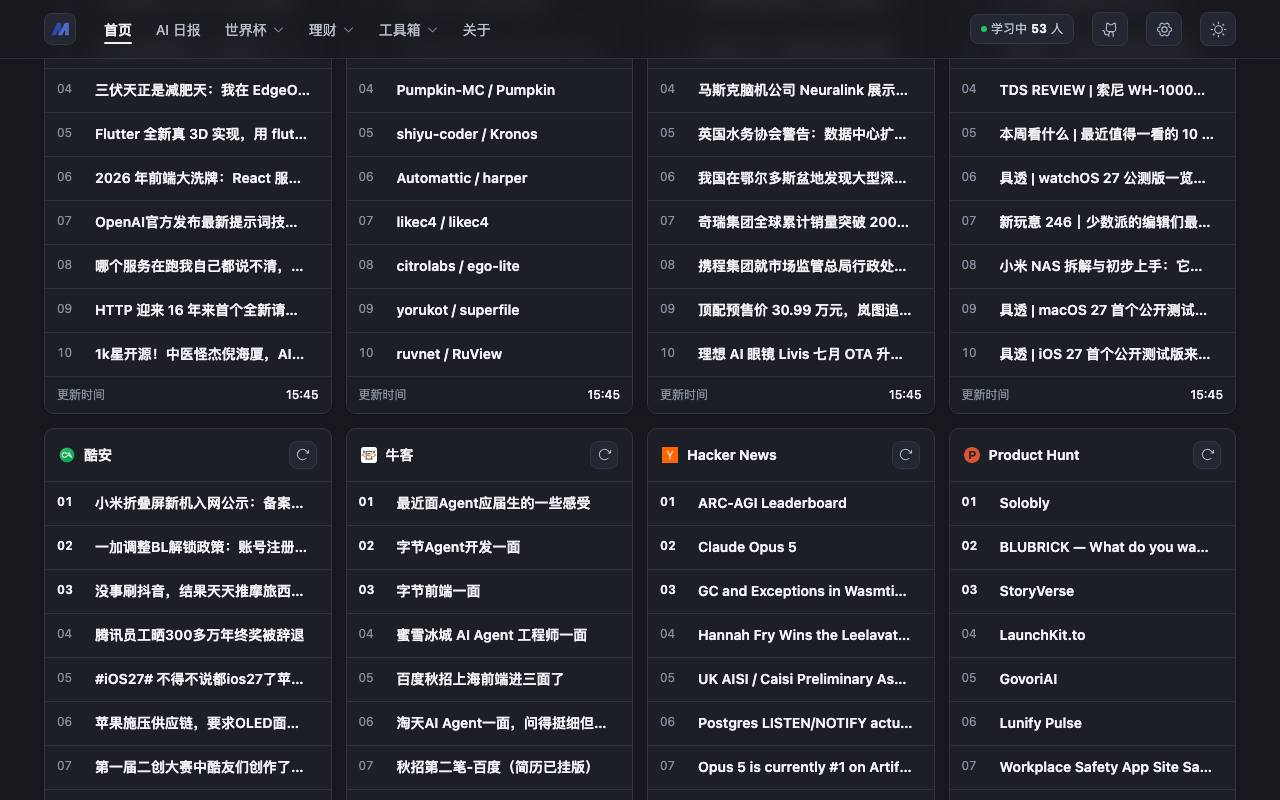Open the UK AISI / Caisi Preliminary story
This screenshot has height=800, width=1280.
click(791, 679)
